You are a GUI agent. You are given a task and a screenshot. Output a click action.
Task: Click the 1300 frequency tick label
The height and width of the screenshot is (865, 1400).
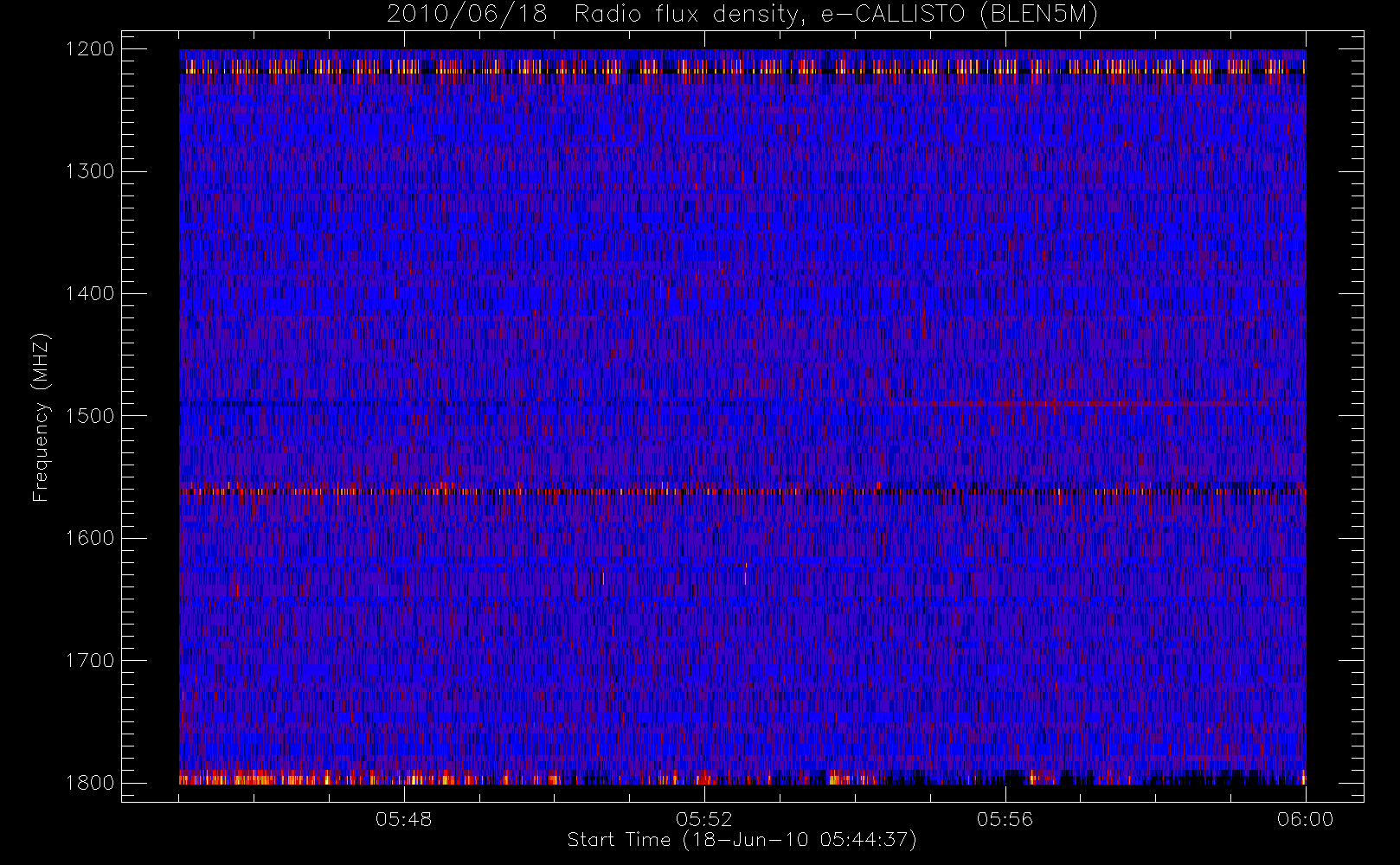90,171
